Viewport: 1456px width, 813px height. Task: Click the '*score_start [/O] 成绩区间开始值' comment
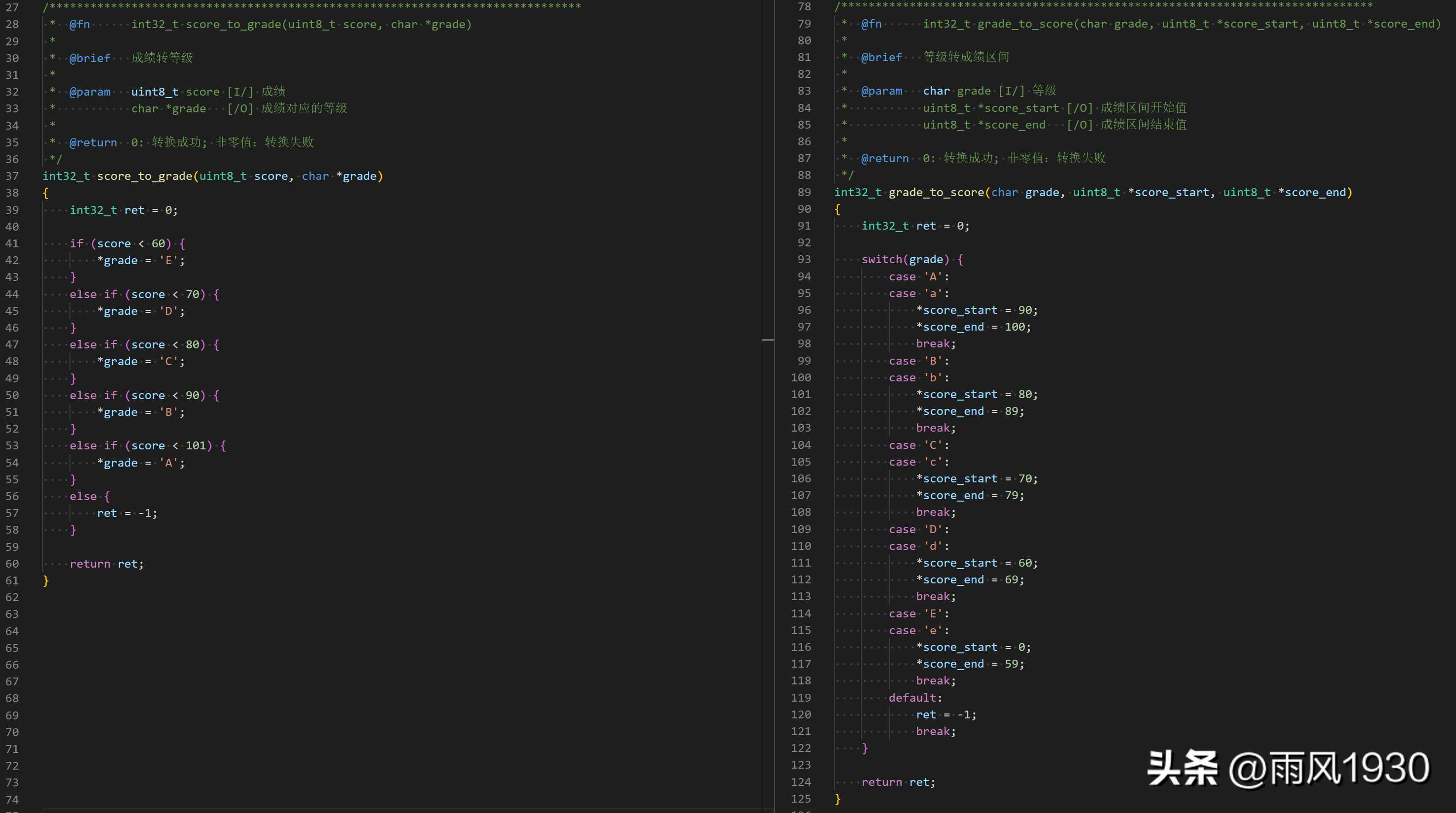click(x=1055, y=107)
